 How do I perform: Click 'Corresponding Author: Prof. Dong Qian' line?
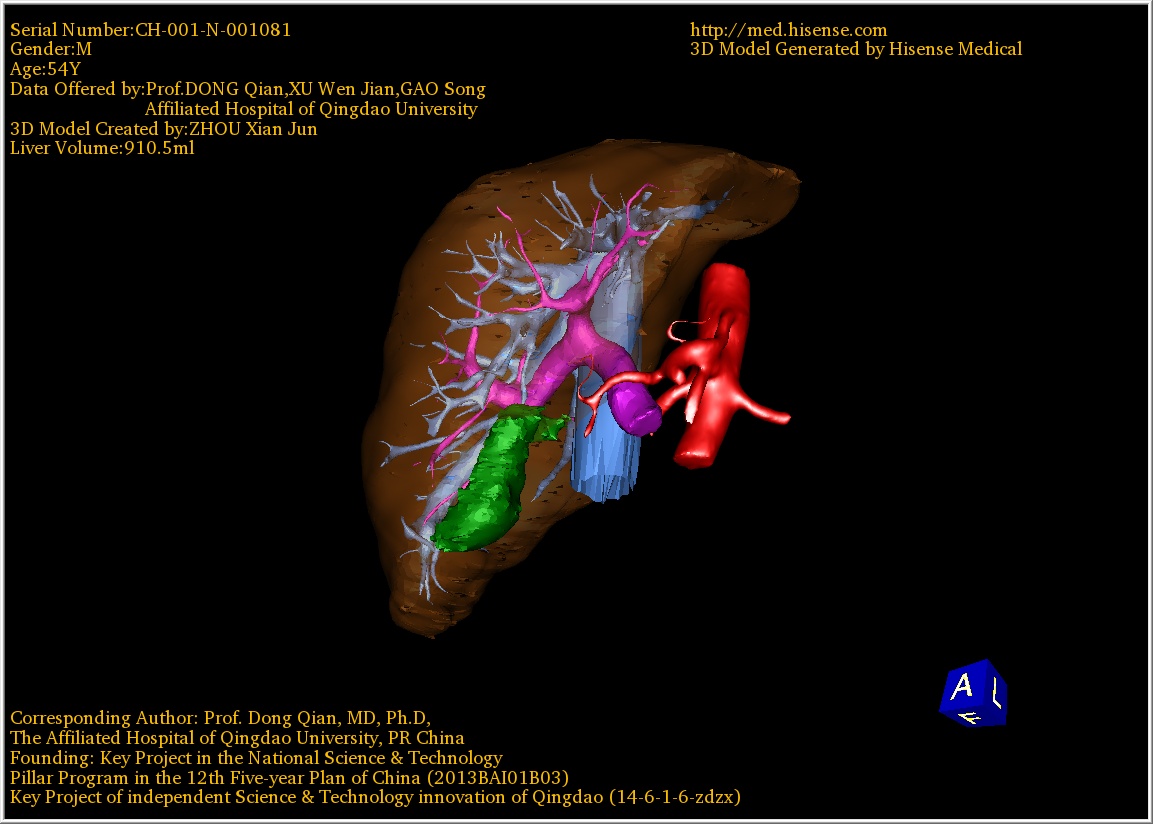pos(221,717)
